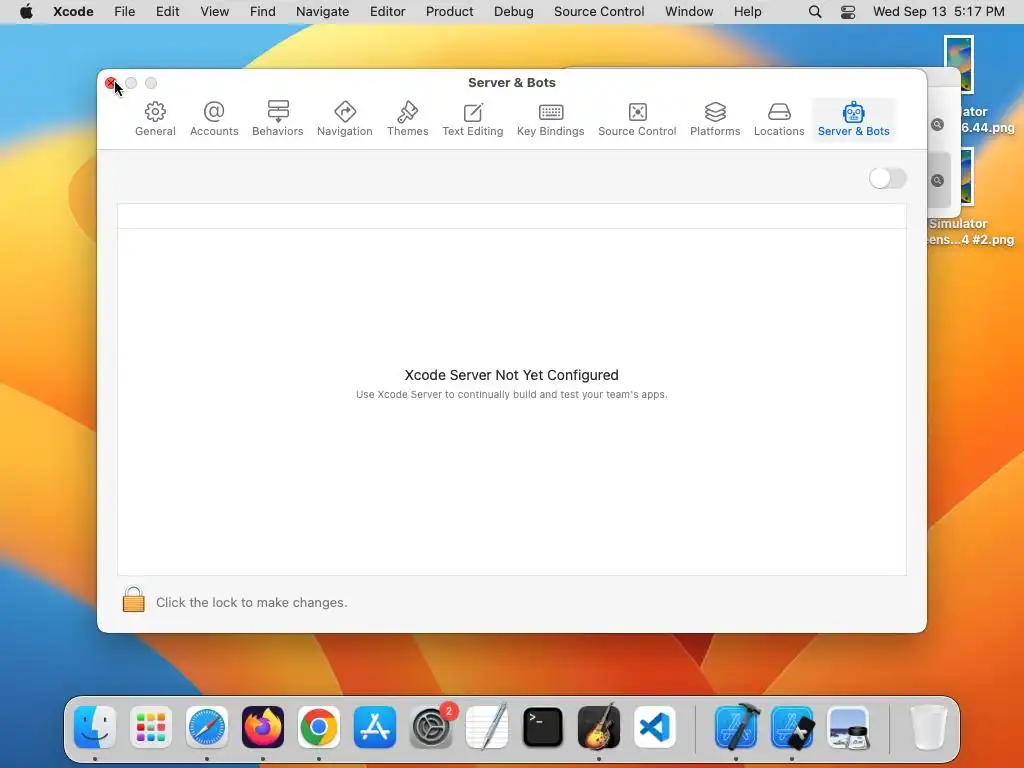Screen dimensions: 1024x768
Task: Open the Window menu
Action: tap(689, 12)
